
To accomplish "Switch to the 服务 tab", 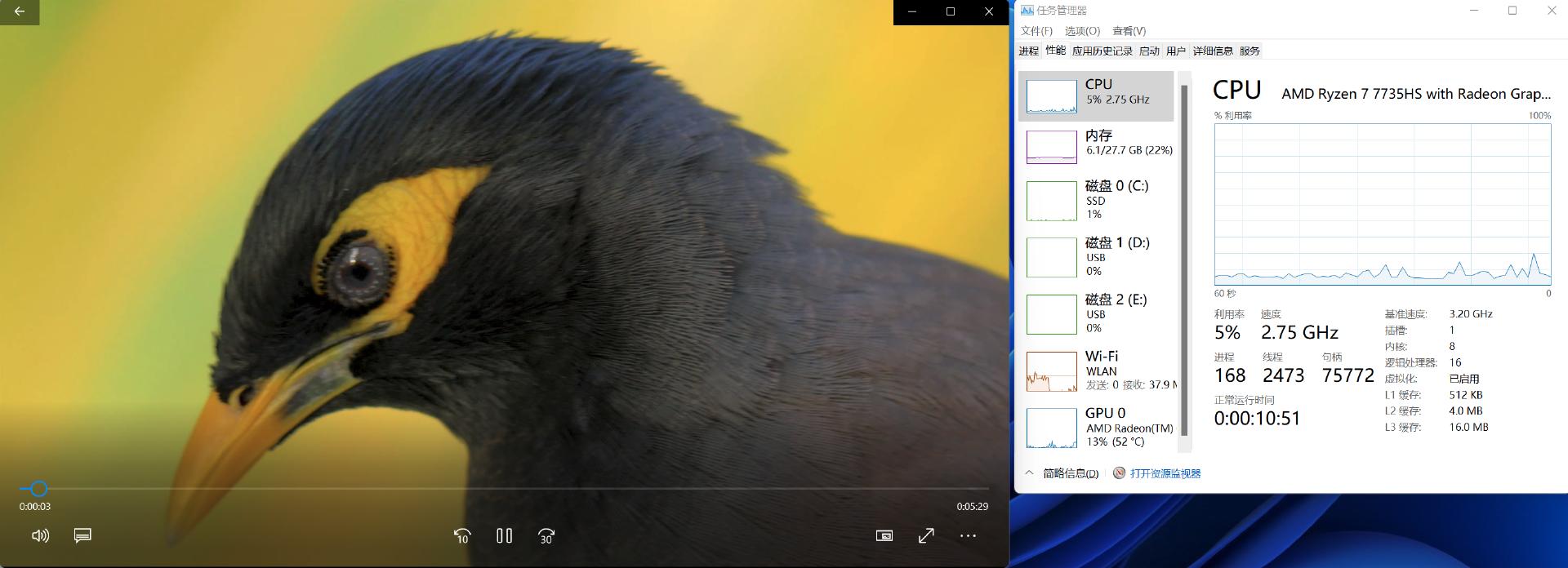I will tap(1249, 51).
